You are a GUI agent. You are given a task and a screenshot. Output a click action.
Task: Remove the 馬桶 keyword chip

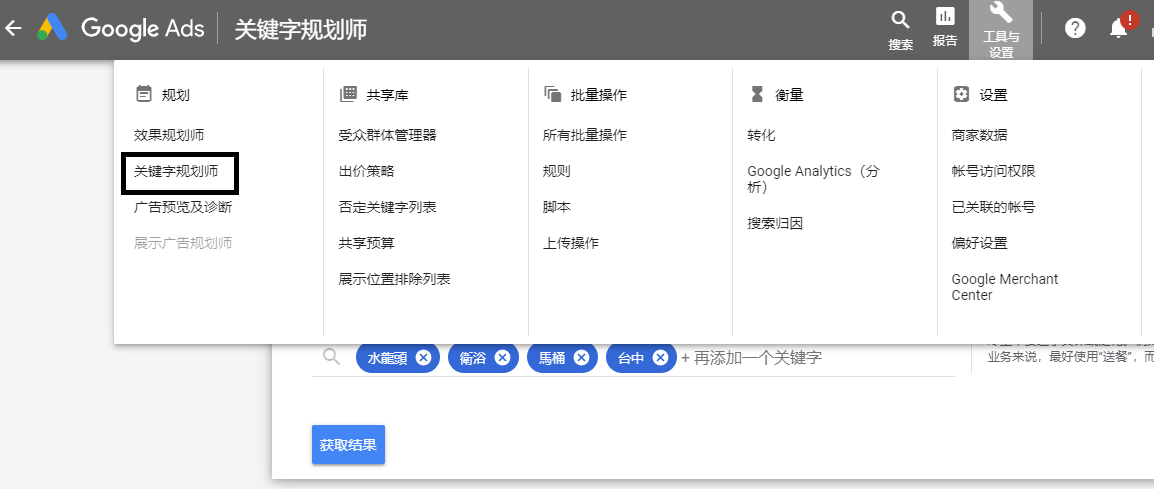click(x=582, y=358)
